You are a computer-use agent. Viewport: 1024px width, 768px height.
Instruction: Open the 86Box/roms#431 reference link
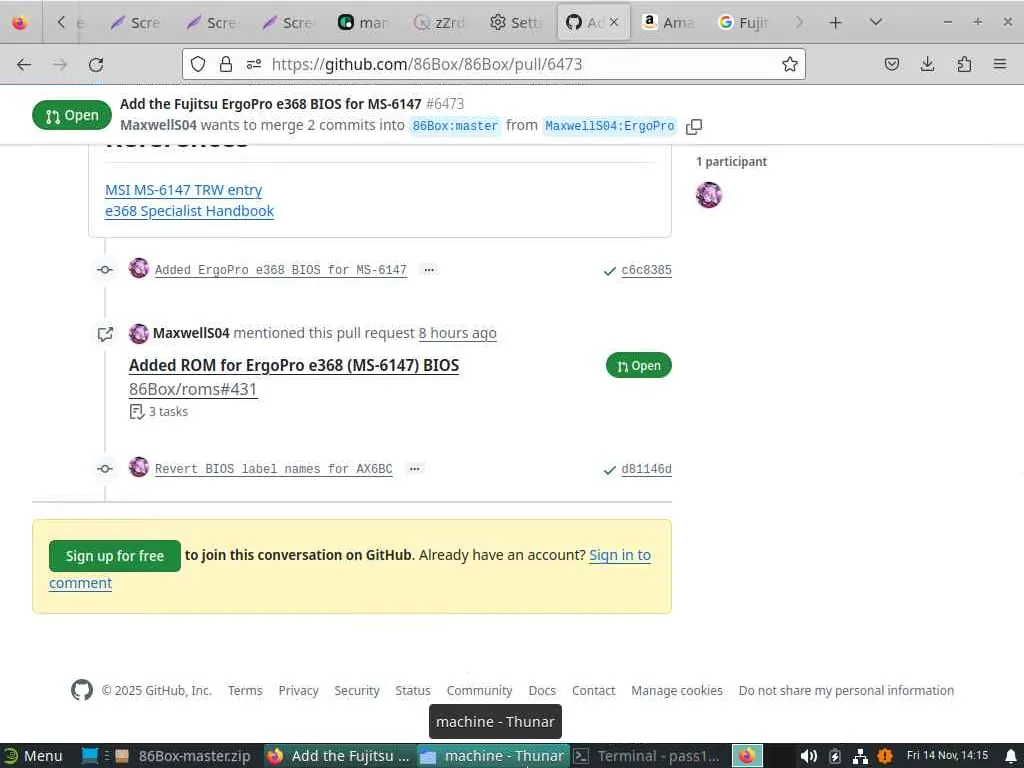click(x=193, y=389)
